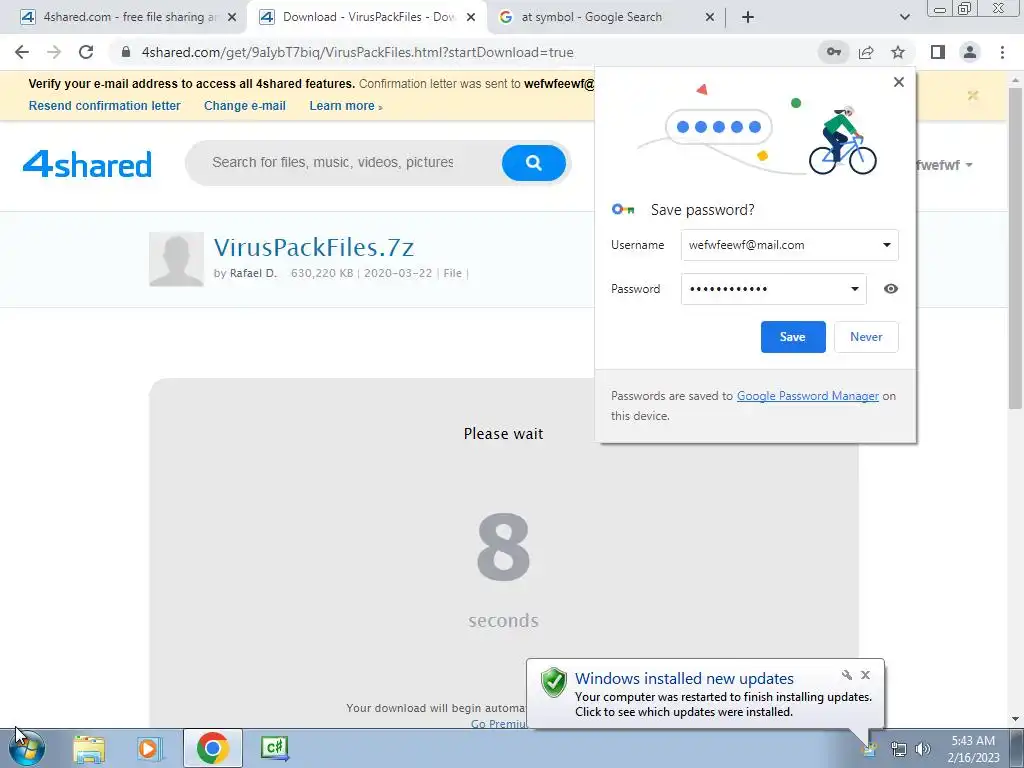Click the browser forward arrow
This screenshot has height=768, width=1024.
pyautogui.click(x=54, y=52)
